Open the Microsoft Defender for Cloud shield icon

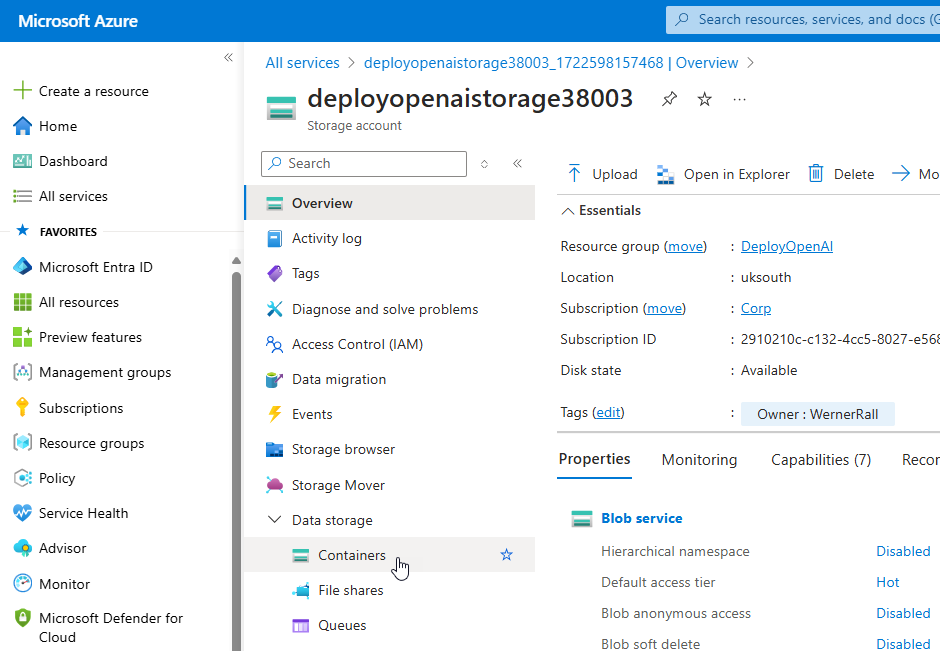(22, 618)
